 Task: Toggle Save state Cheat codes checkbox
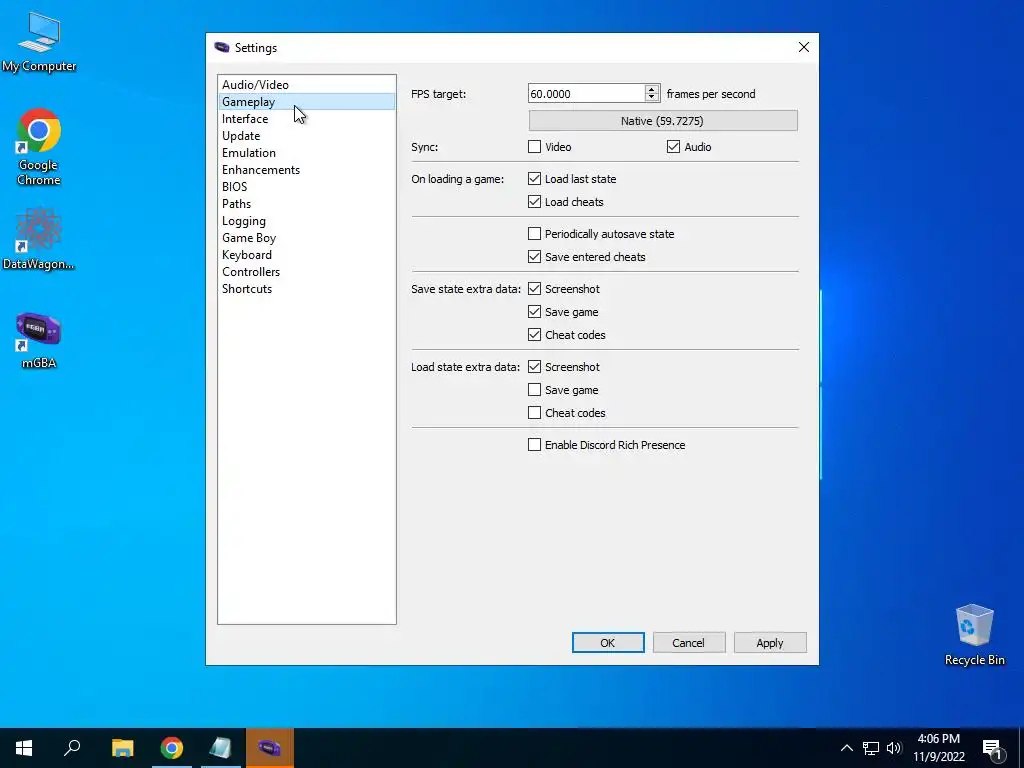click(x=534, y=334)
